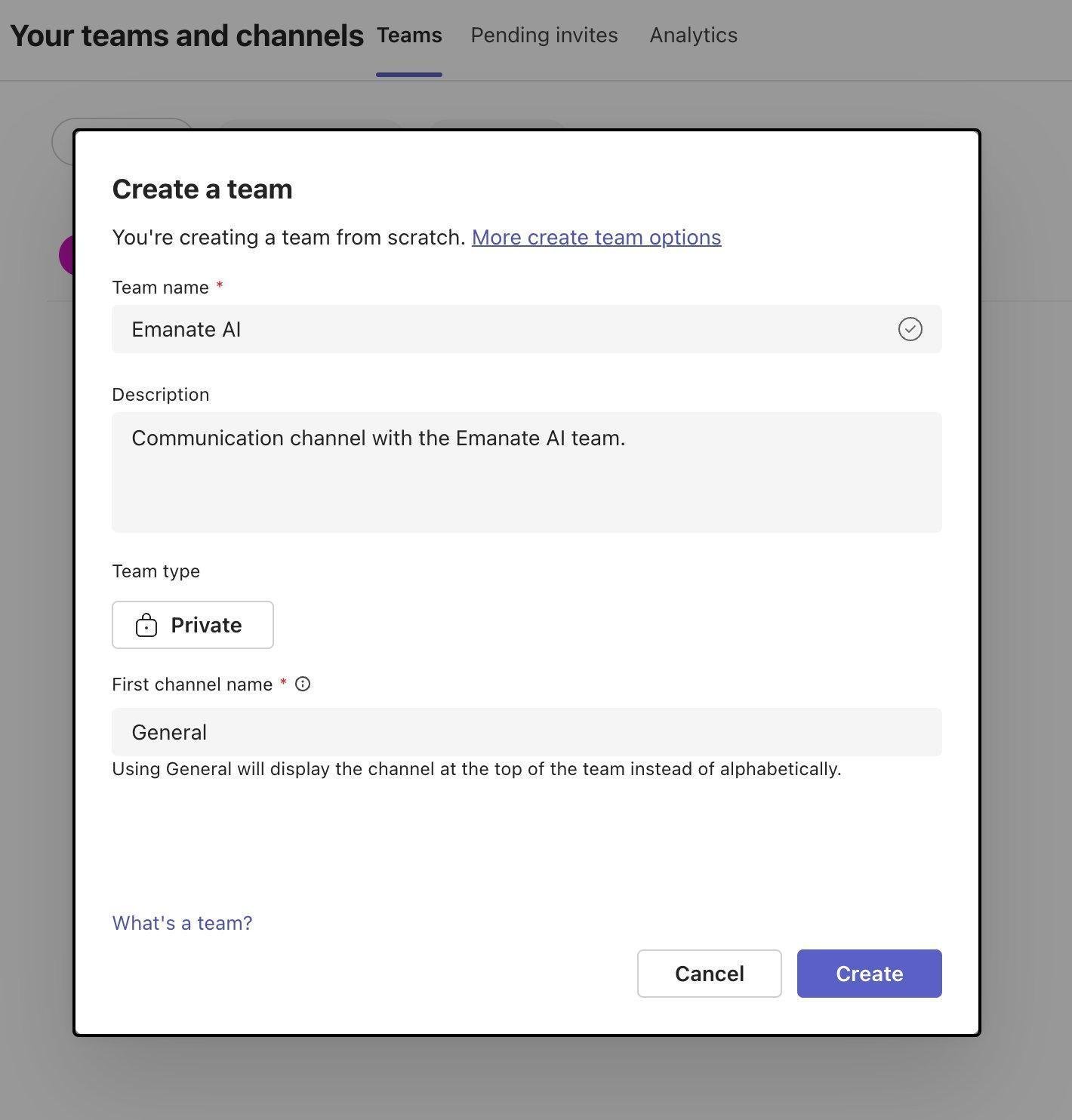Switch to the Teams tab
This screenshot has width=1072, height=1120.
click(409, 35)
